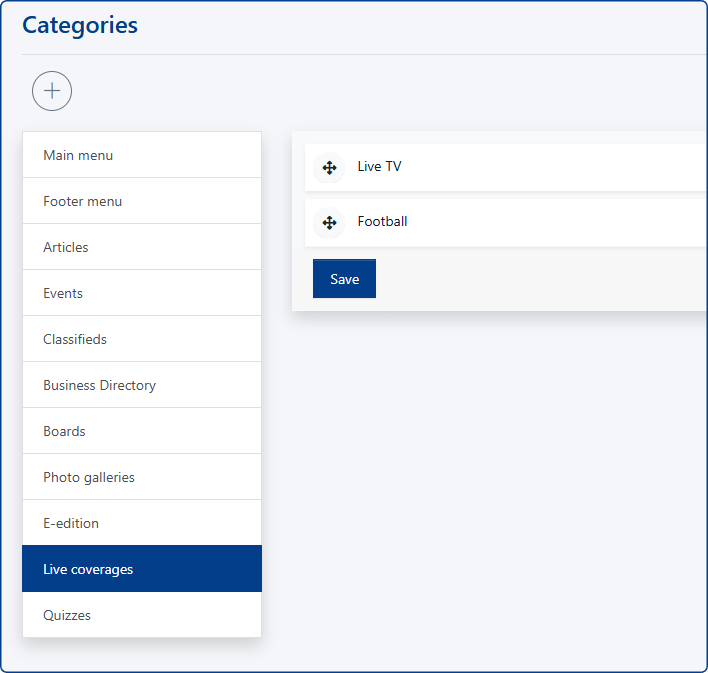Click empty gray space right of Save button

tap(540, 280)
